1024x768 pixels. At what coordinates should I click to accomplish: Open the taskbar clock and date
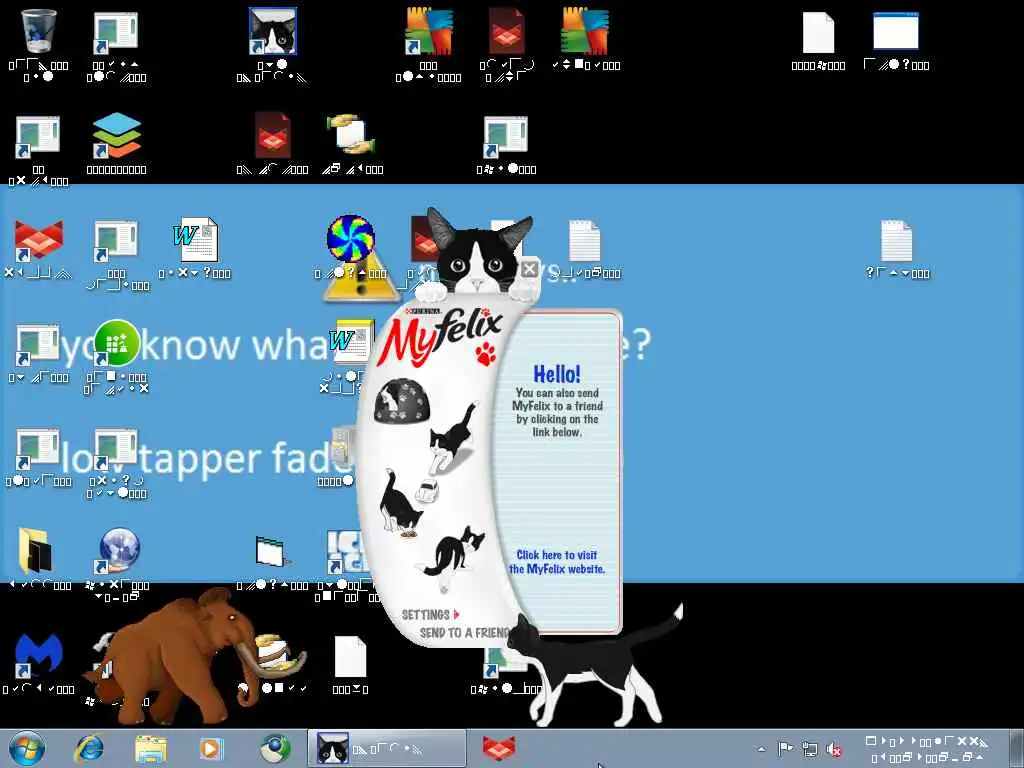tap(927, 749)
